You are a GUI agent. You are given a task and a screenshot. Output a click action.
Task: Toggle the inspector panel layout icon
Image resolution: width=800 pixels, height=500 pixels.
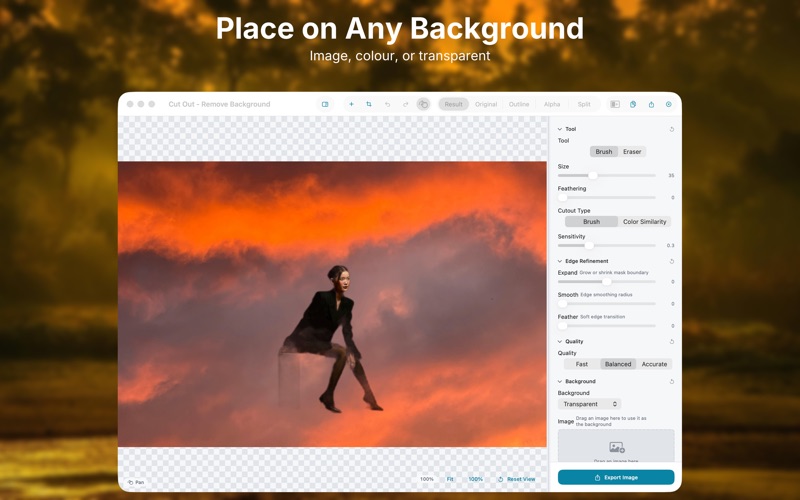615,104
